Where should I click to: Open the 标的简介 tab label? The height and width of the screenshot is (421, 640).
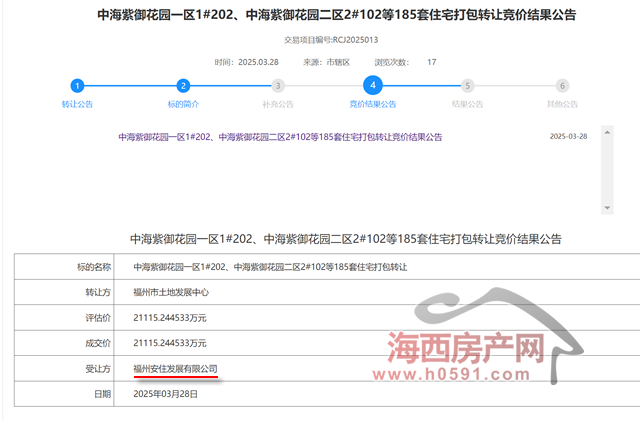click(183, 104)
